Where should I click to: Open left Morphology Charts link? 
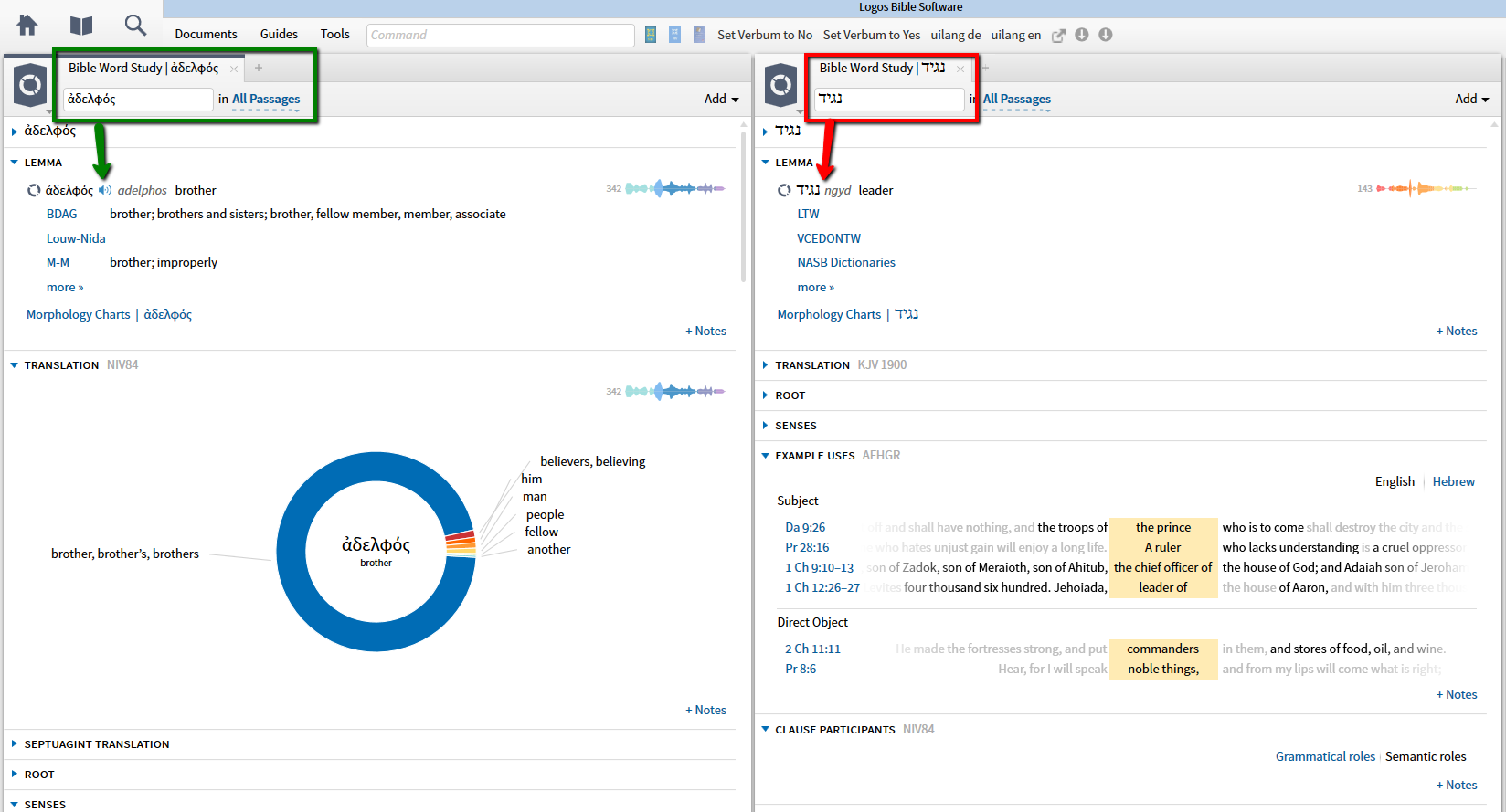(x=79, y=314)
